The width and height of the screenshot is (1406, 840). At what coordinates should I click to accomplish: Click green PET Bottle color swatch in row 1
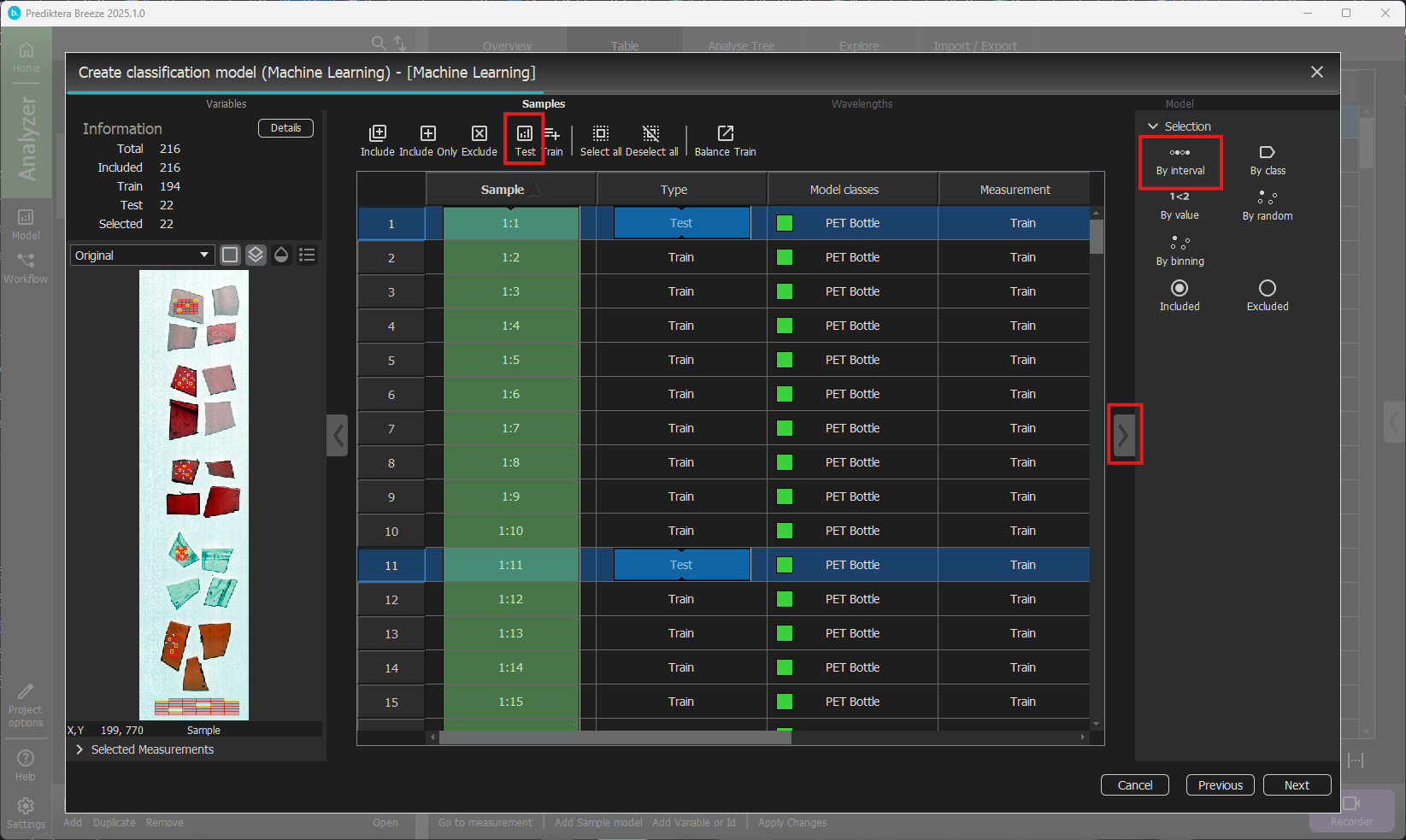[x=785, y=223]
